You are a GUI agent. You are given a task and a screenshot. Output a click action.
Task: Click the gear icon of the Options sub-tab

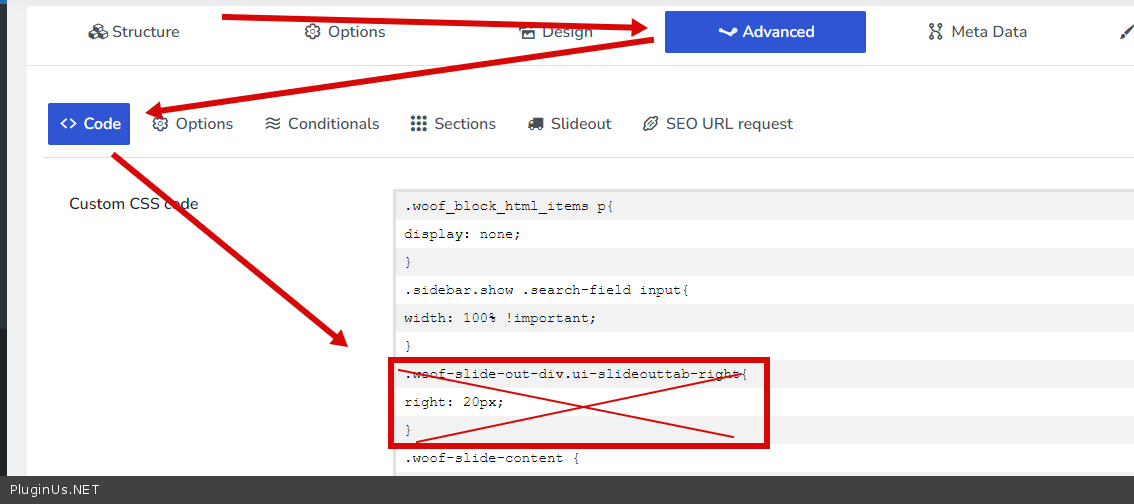tap(160, 124)
